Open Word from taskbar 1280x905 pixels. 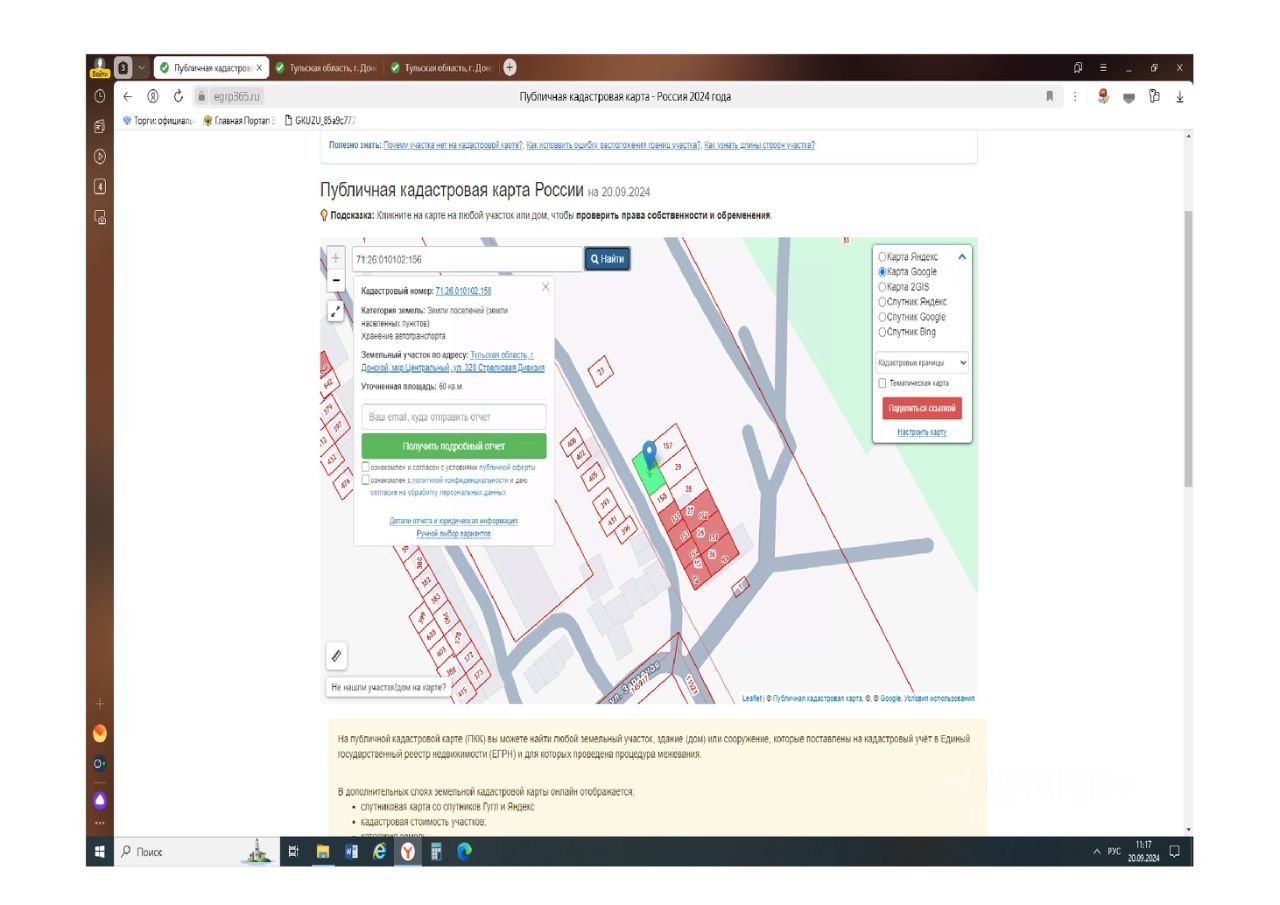point(351,852)
